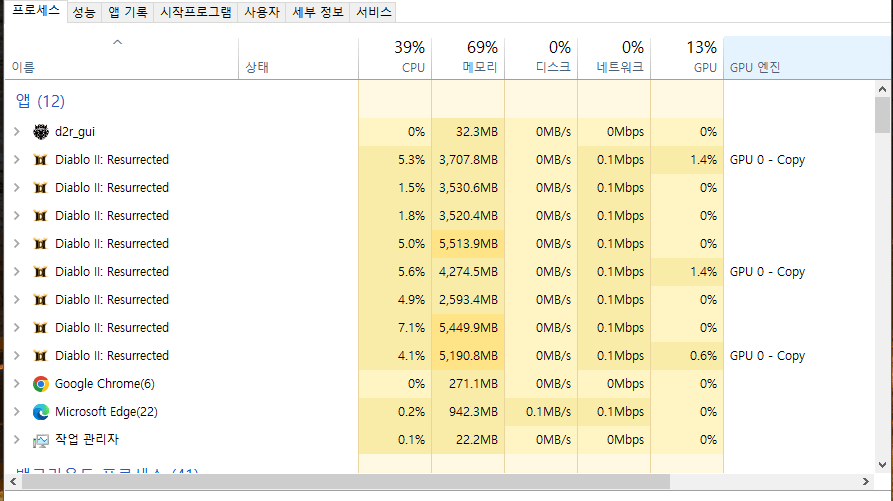Viewport: 893px width, 501px height.
Task: Click Diablo icon in the 5,449.9MB row
Action: point(40,327)
